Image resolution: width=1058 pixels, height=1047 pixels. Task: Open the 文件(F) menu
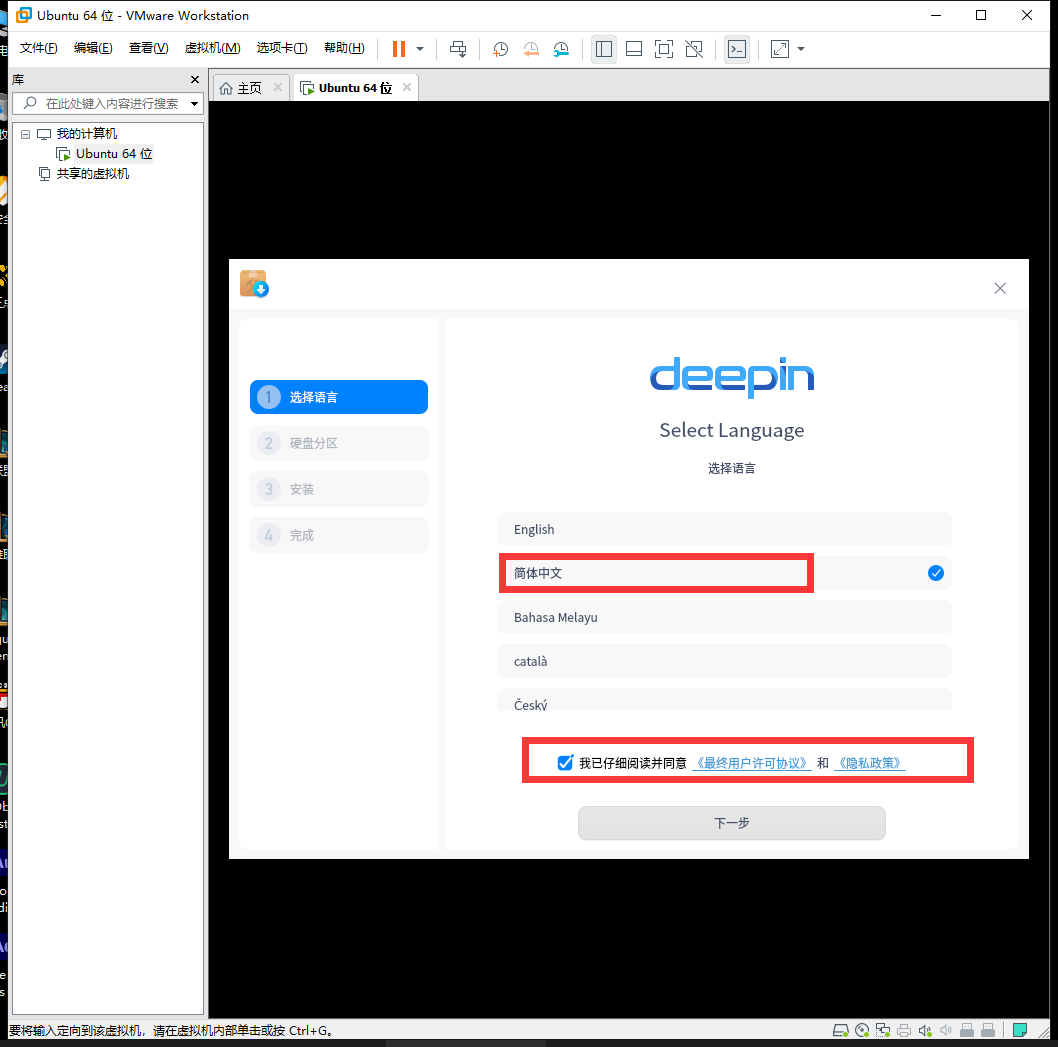pos(38,48)
